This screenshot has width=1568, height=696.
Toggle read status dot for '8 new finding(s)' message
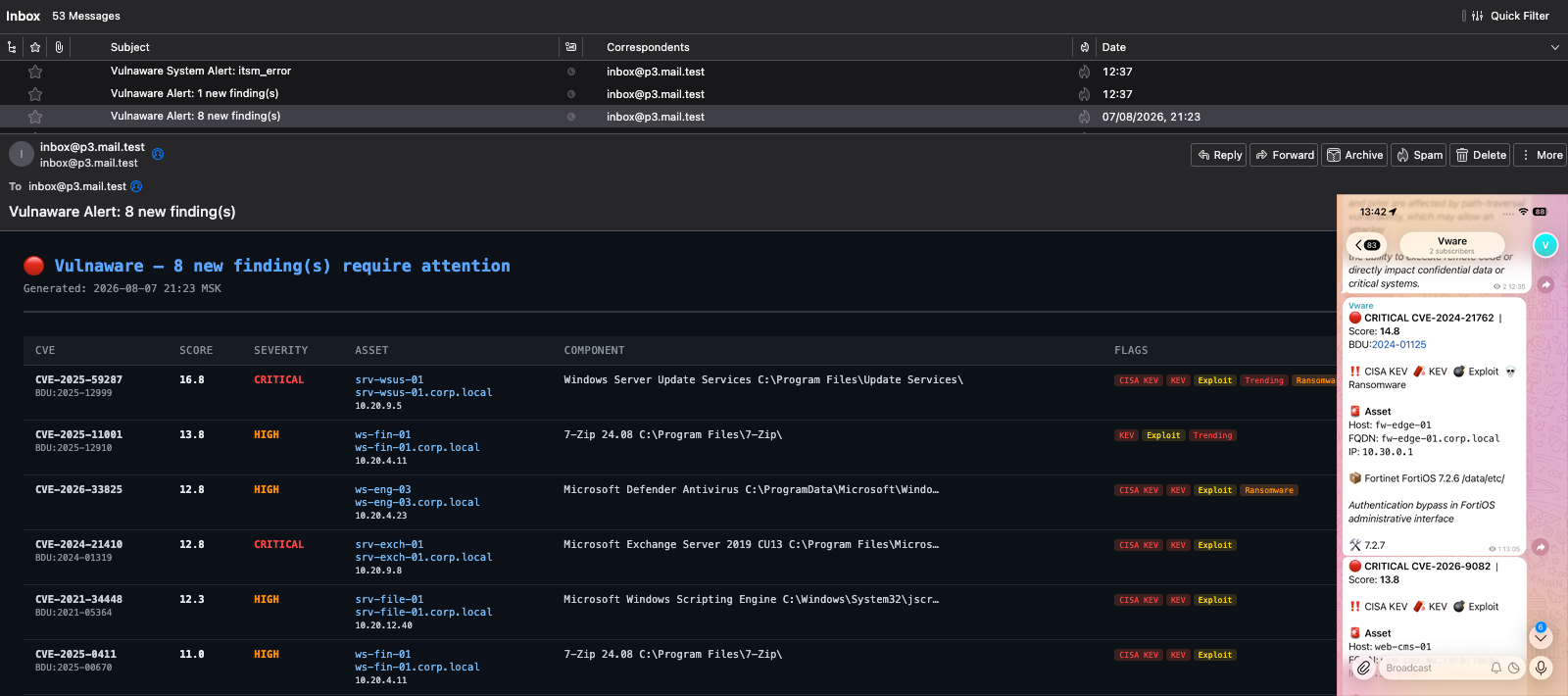pos(571,117)
